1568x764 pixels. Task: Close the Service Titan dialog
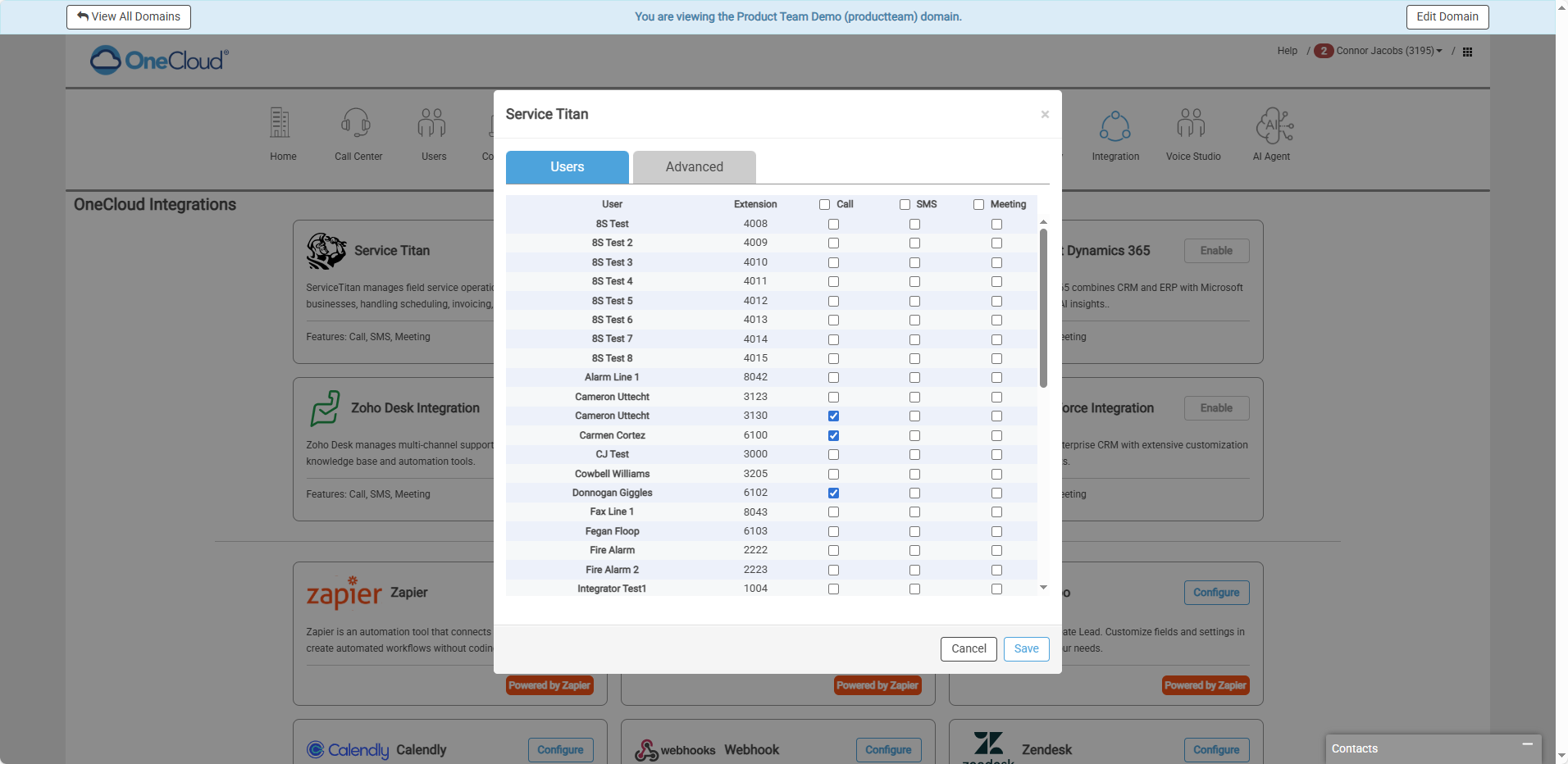coord(1045,115)
